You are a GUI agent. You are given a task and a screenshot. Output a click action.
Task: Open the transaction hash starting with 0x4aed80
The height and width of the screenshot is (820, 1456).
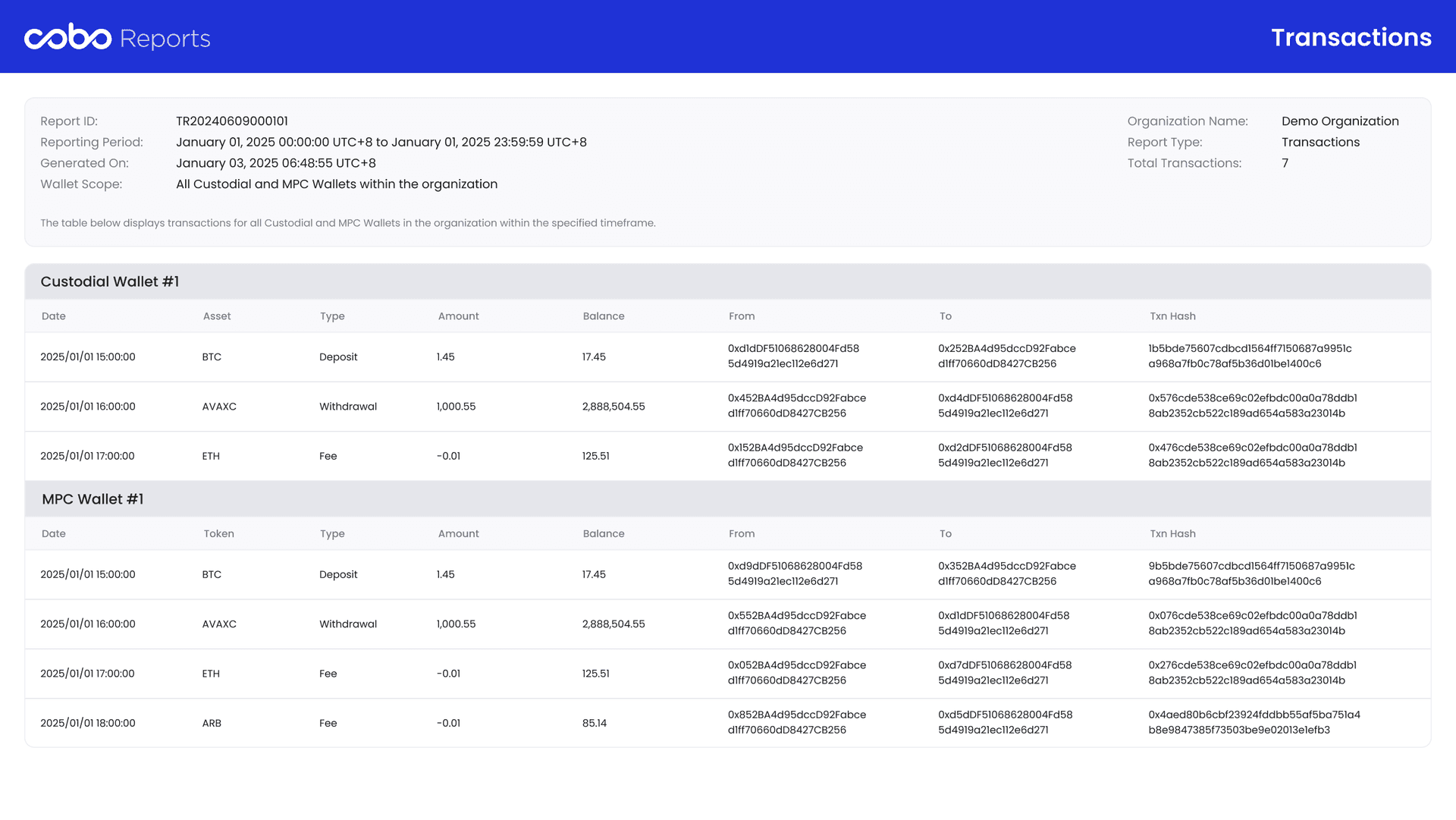point(1254,723)
